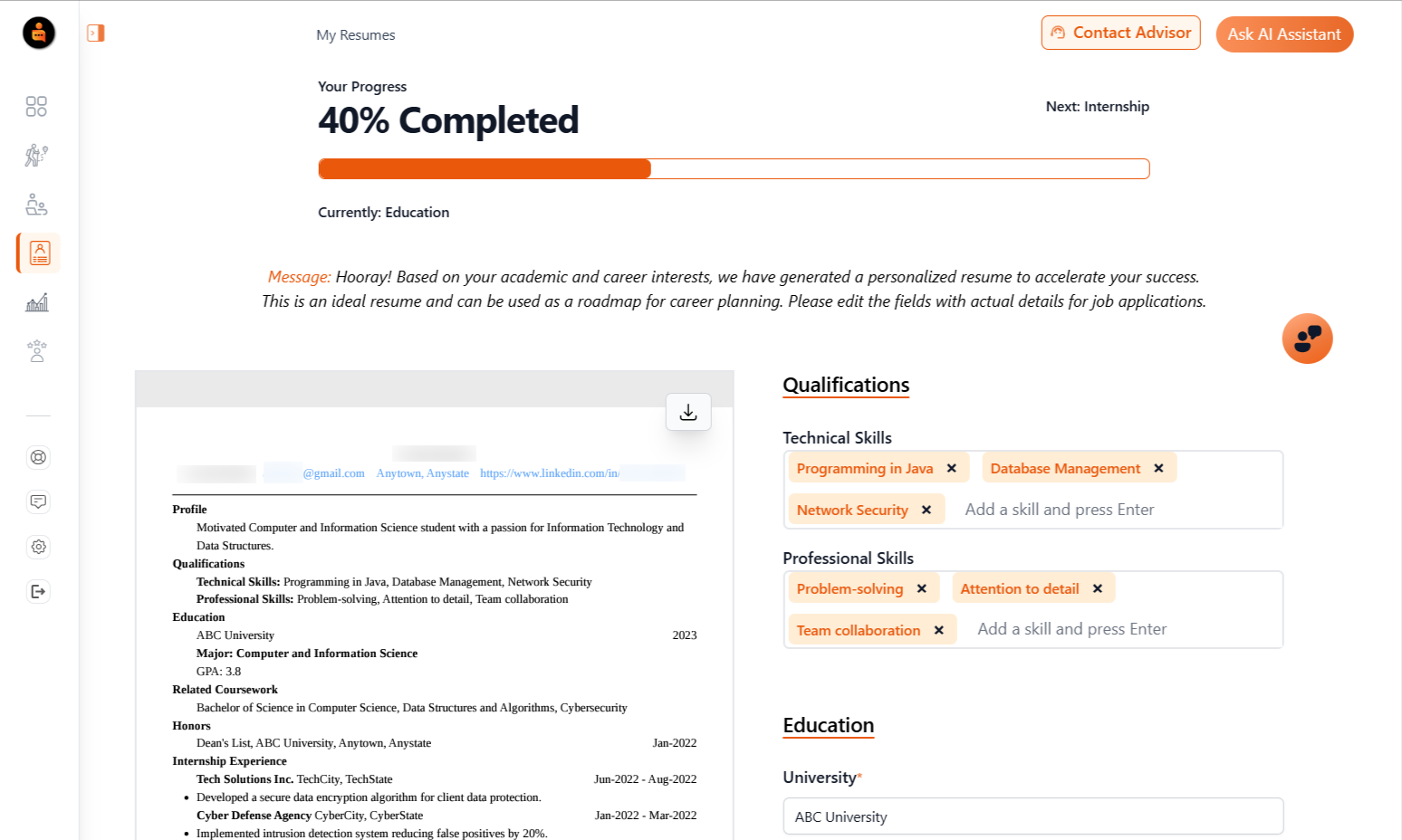Screen dimensions: 1402x840
Task: Open the settings gear icon
Action: [x=38, y=547]
